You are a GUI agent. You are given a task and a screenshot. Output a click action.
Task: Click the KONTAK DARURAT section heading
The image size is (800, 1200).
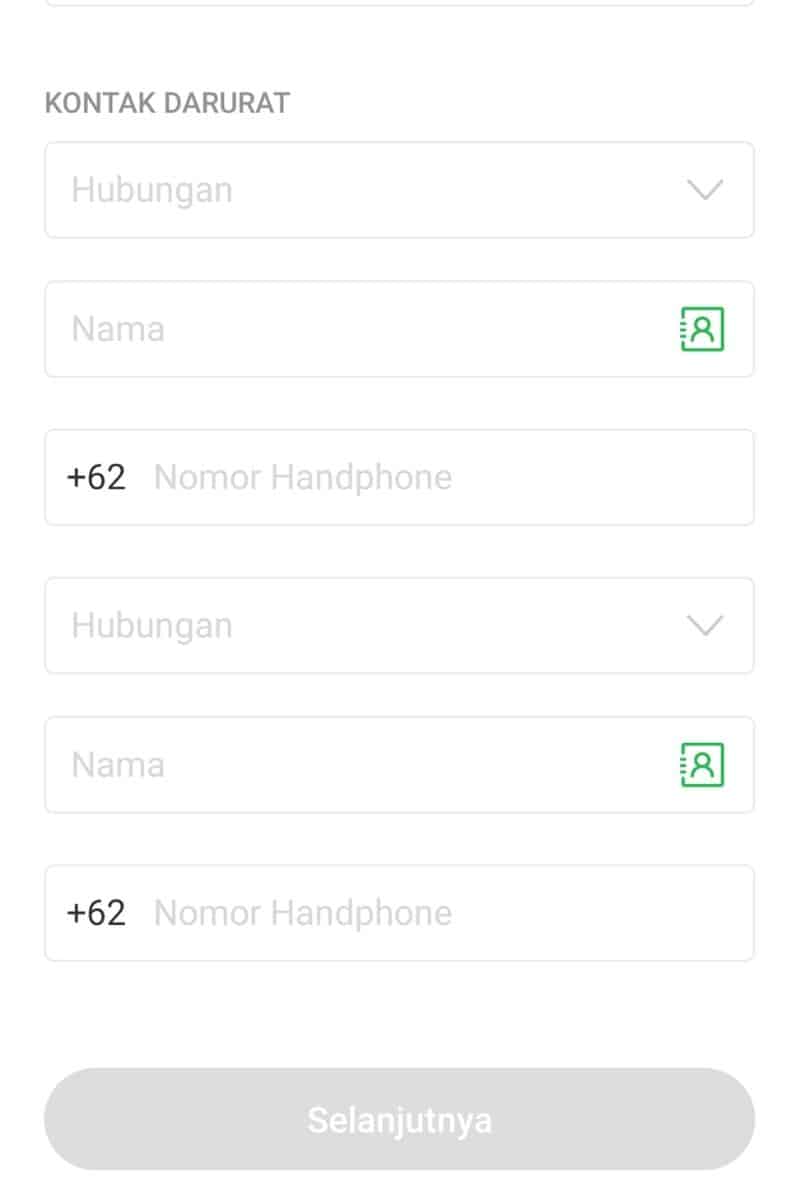tap(167, 103)
